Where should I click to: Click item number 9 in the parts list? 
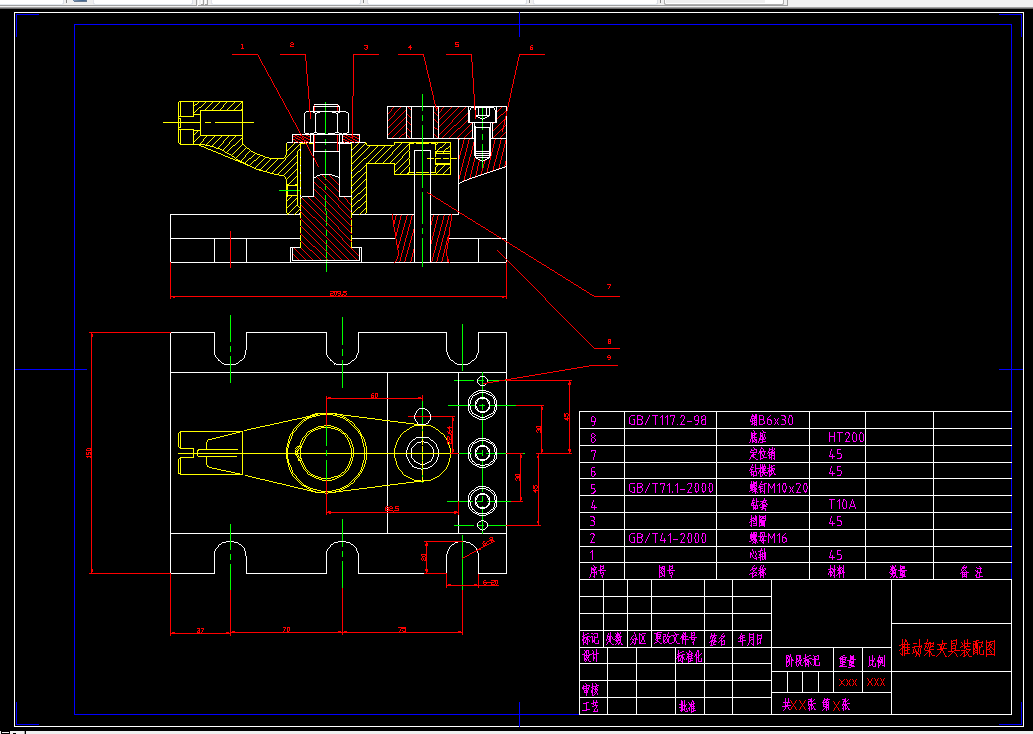(x=593, y=420)
